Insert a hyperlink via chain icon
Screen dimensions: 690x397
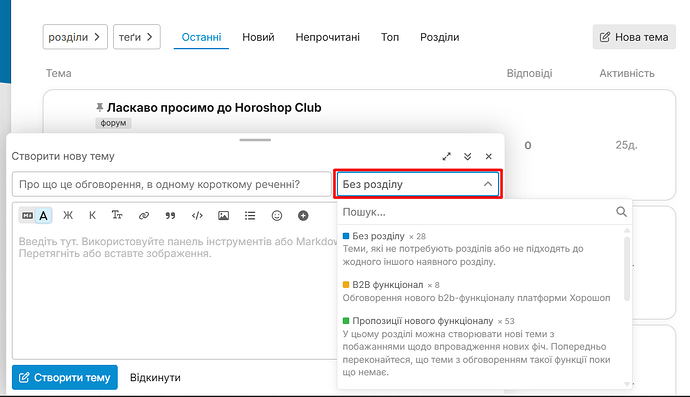coord(144,216)
